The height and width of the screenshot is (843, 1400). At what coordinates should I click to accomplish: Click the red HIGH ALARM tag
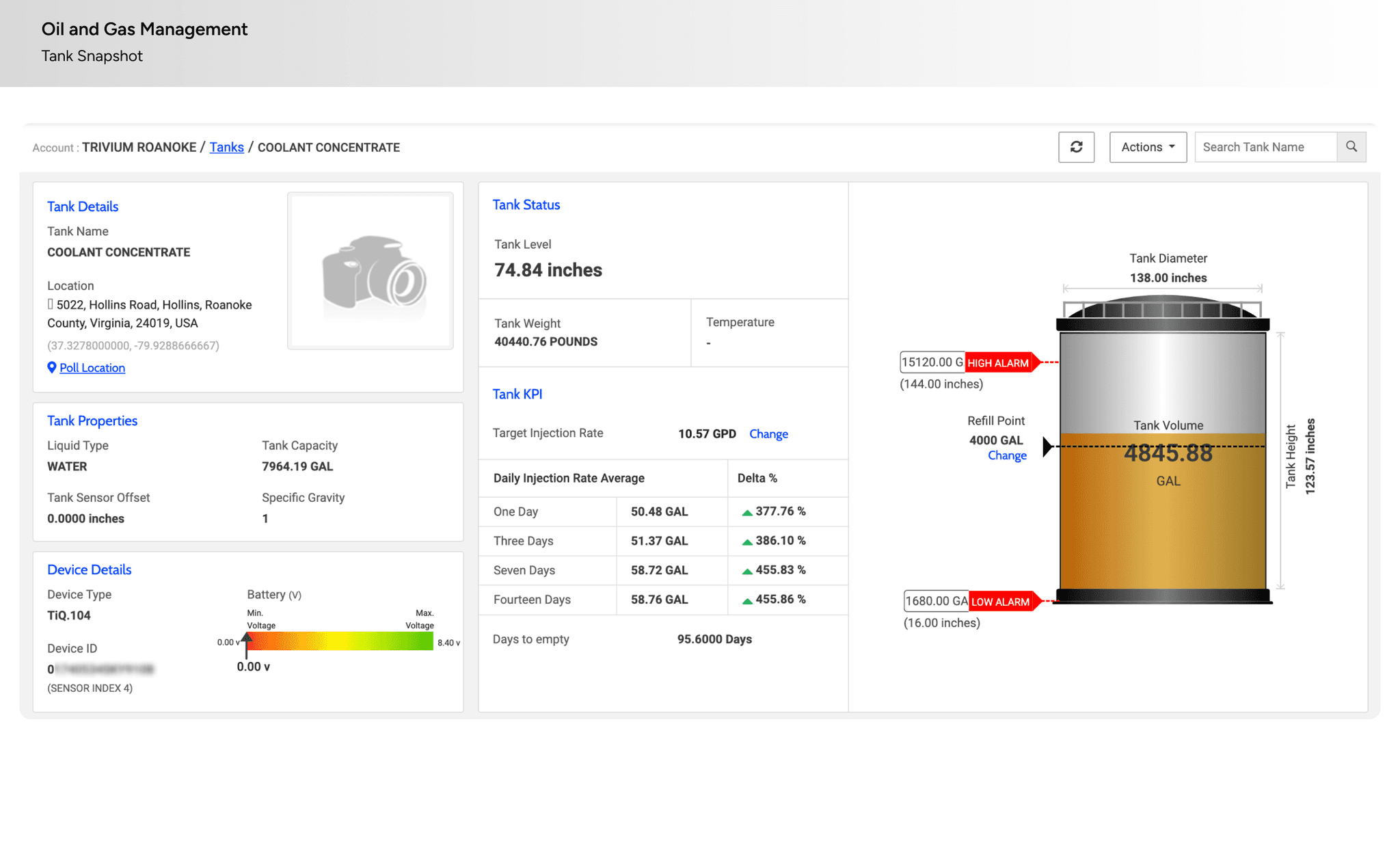(999, 363)
